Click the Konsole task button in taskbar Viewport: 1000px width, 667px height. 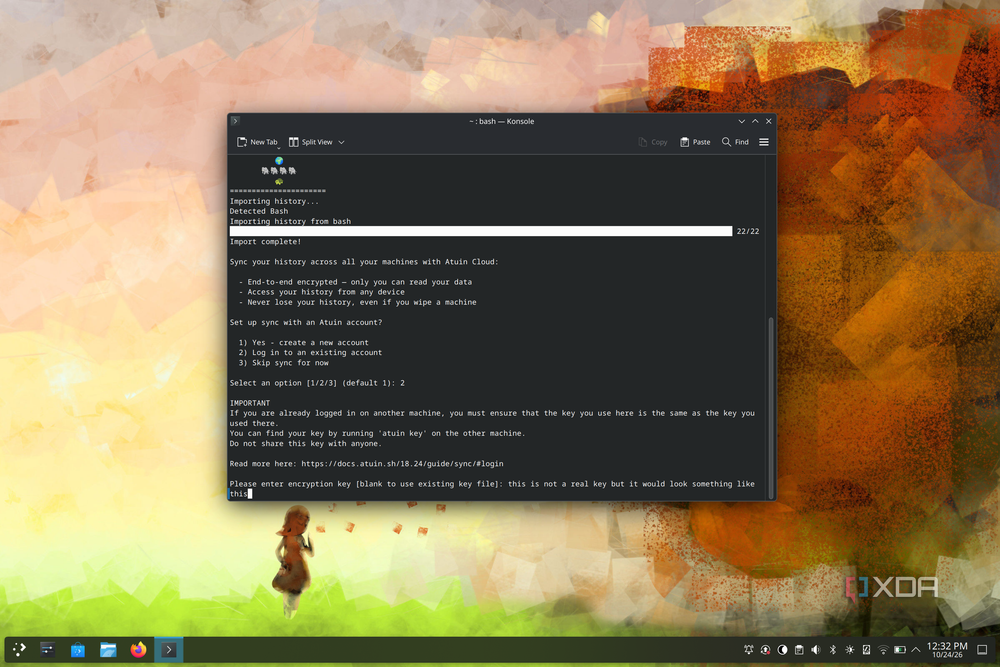[x=168, y=650]
